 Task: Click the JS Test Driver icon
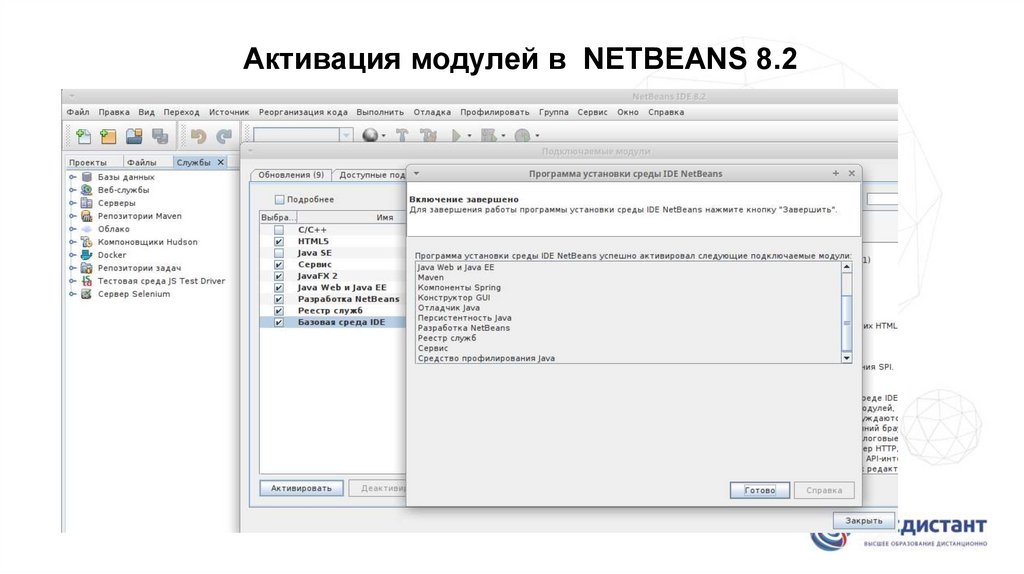87,281
